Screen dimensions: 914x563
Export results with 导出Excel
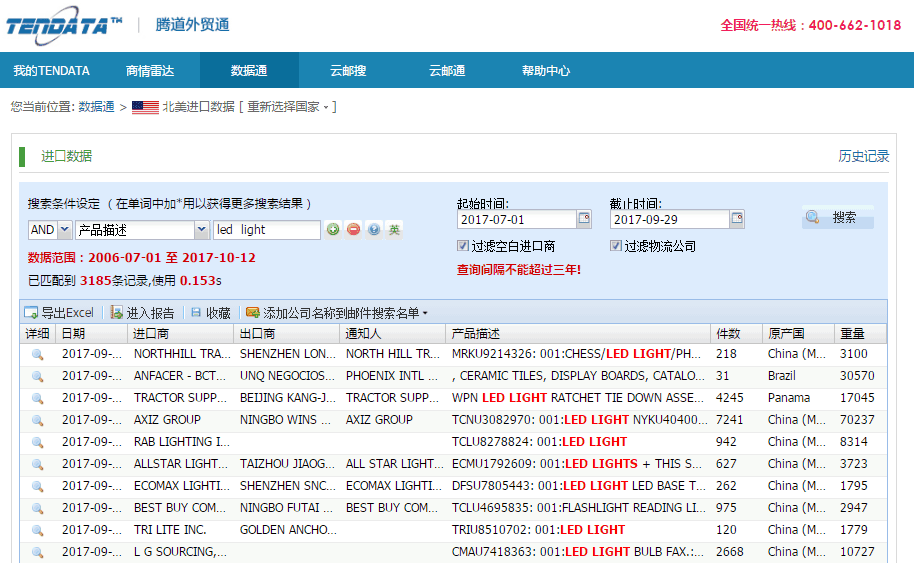[59, 313]
